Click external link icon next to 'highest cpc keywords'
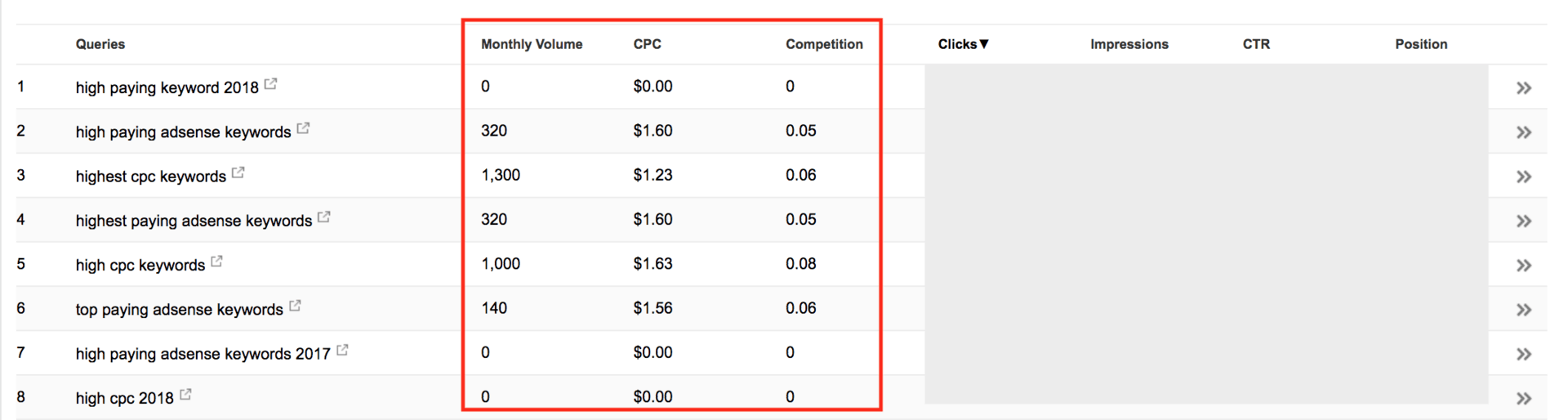1568x420 pixels. click(x=238, y=172)
